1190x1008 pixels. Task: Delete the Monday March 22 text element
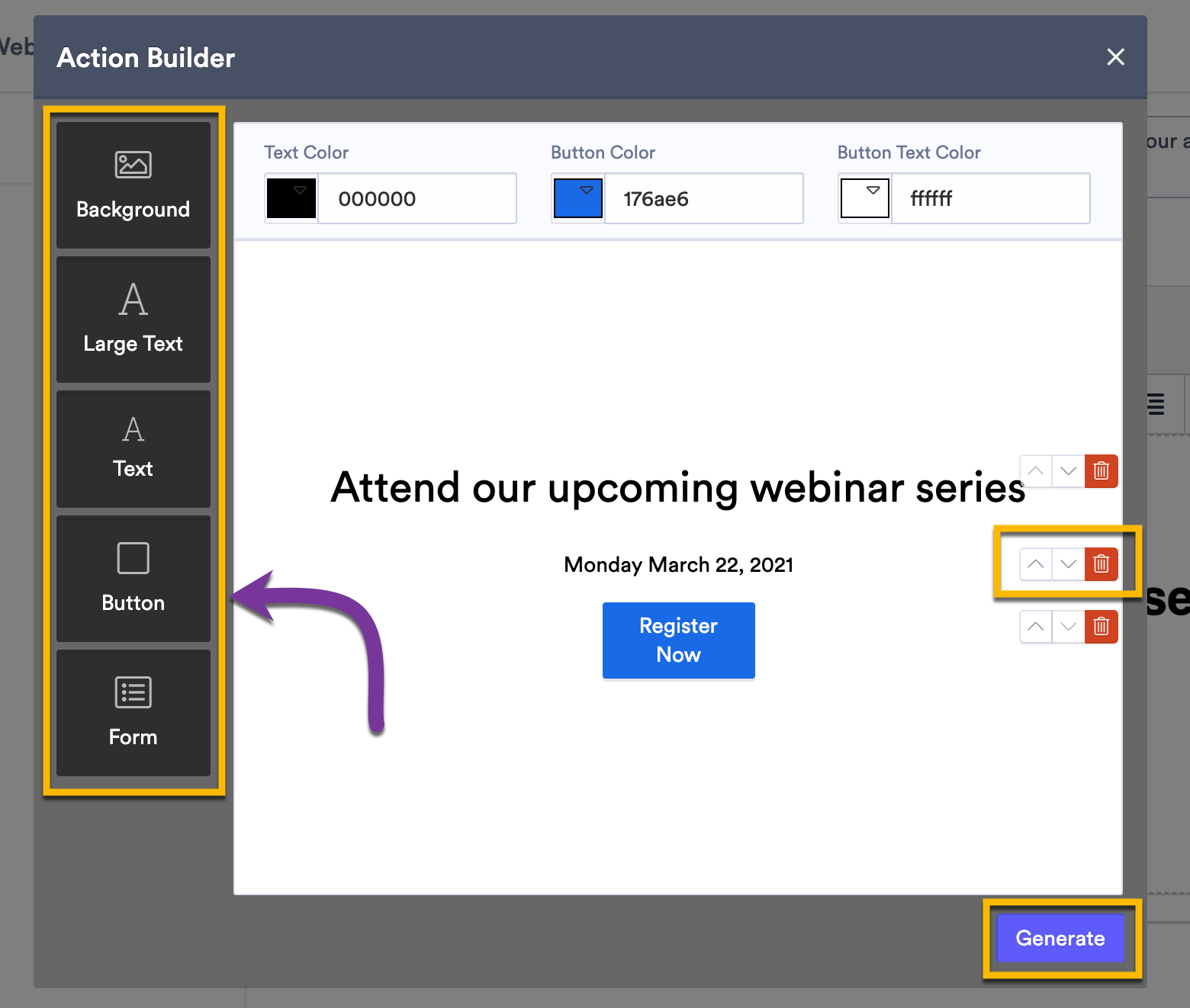[x=1102, y=564]
